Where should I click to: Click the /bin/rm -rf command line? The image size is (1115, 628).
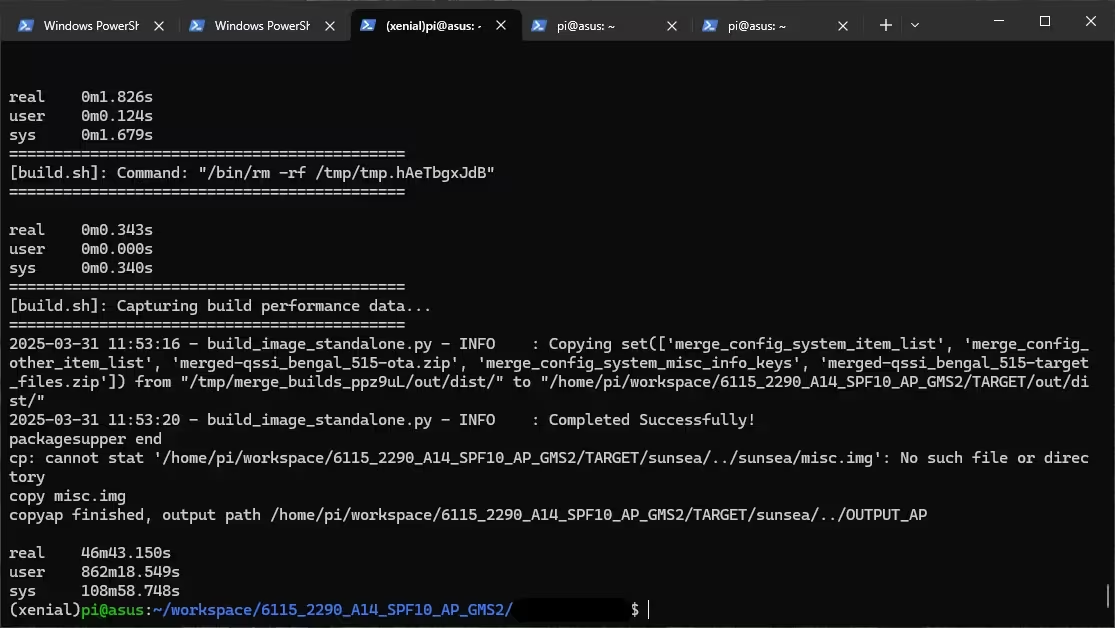coord(252,173)
